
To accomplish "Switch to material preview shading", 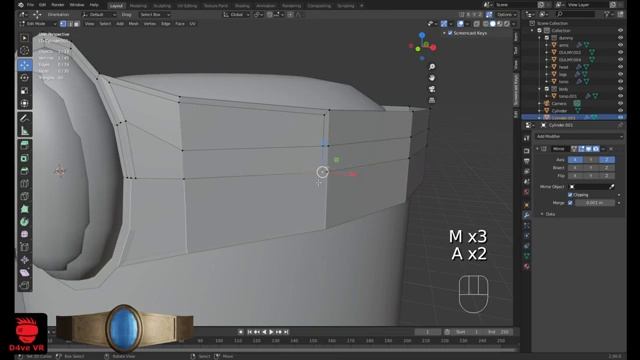I will (x=500, y=24).
